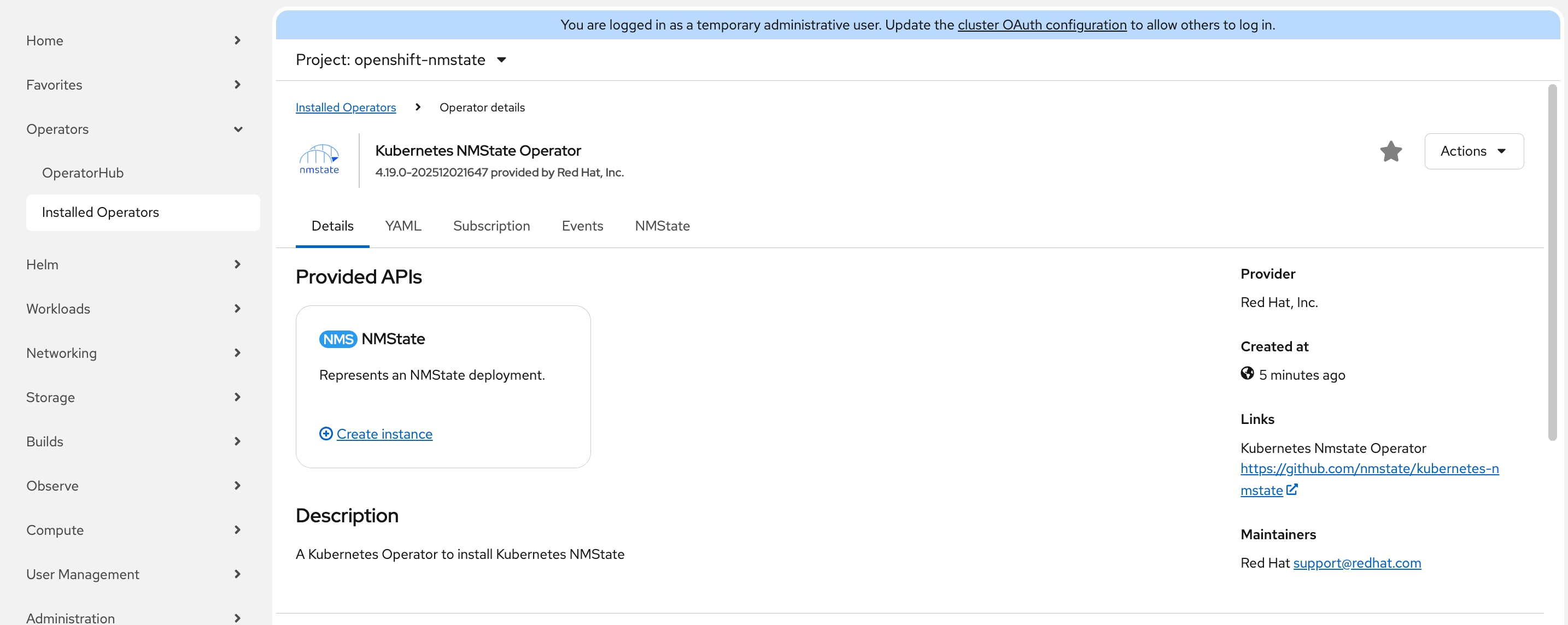This screenshot has height=625, width=1568.
Task: Click Red Hat, Inc. under Provider
Action: pos(1279,303)
